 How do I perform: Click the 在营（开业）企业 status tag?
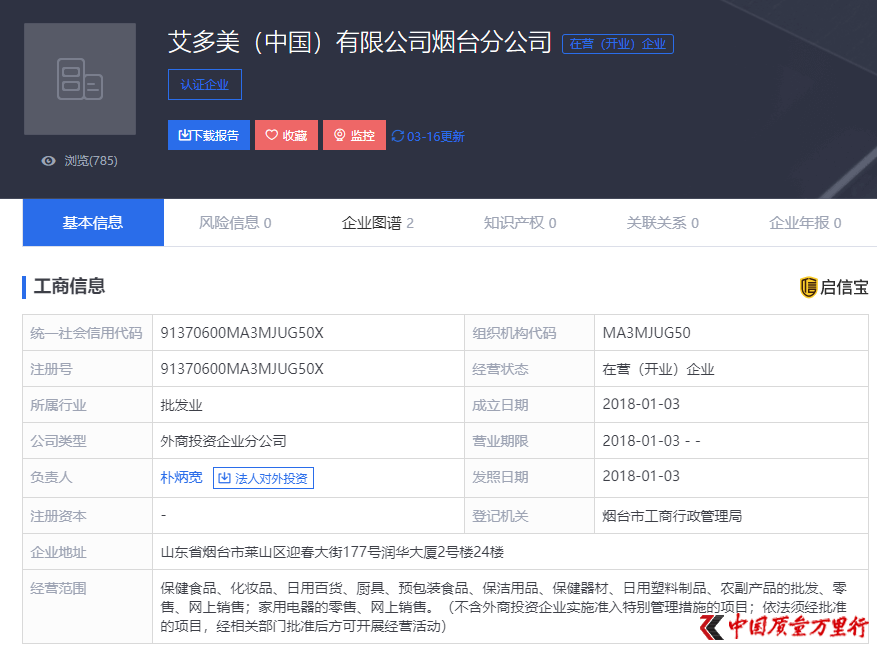617,44
